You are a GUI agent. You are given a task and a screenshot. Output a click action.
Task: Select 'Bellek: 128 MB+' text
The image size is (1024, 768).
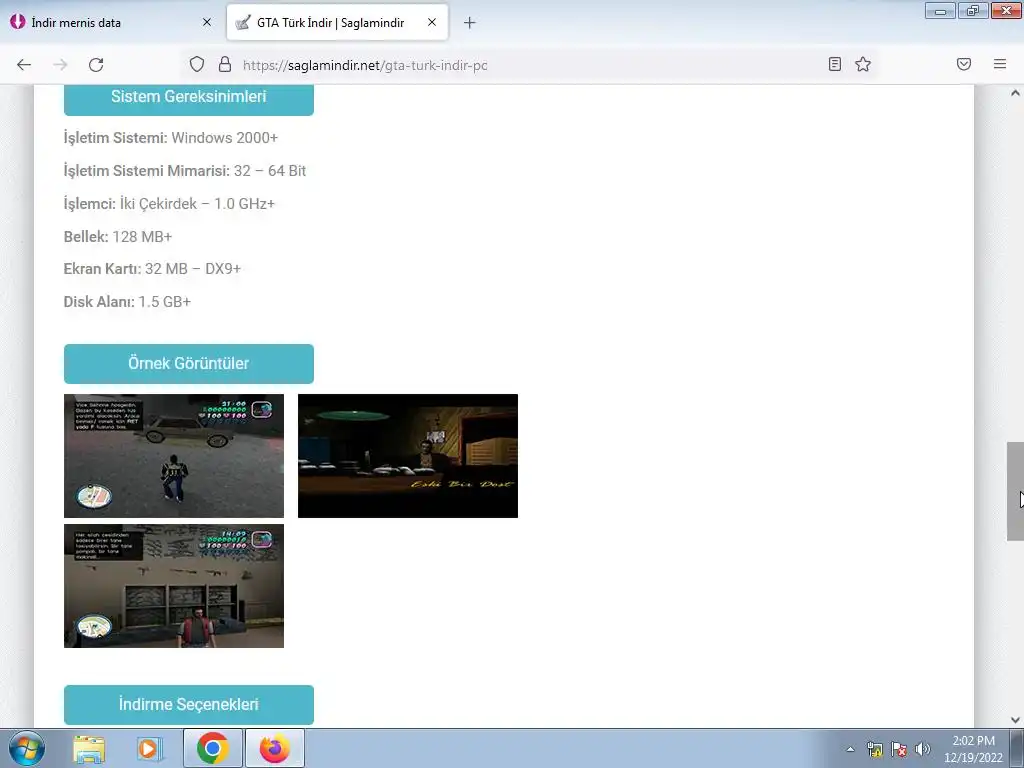click(x=118, y=236)
